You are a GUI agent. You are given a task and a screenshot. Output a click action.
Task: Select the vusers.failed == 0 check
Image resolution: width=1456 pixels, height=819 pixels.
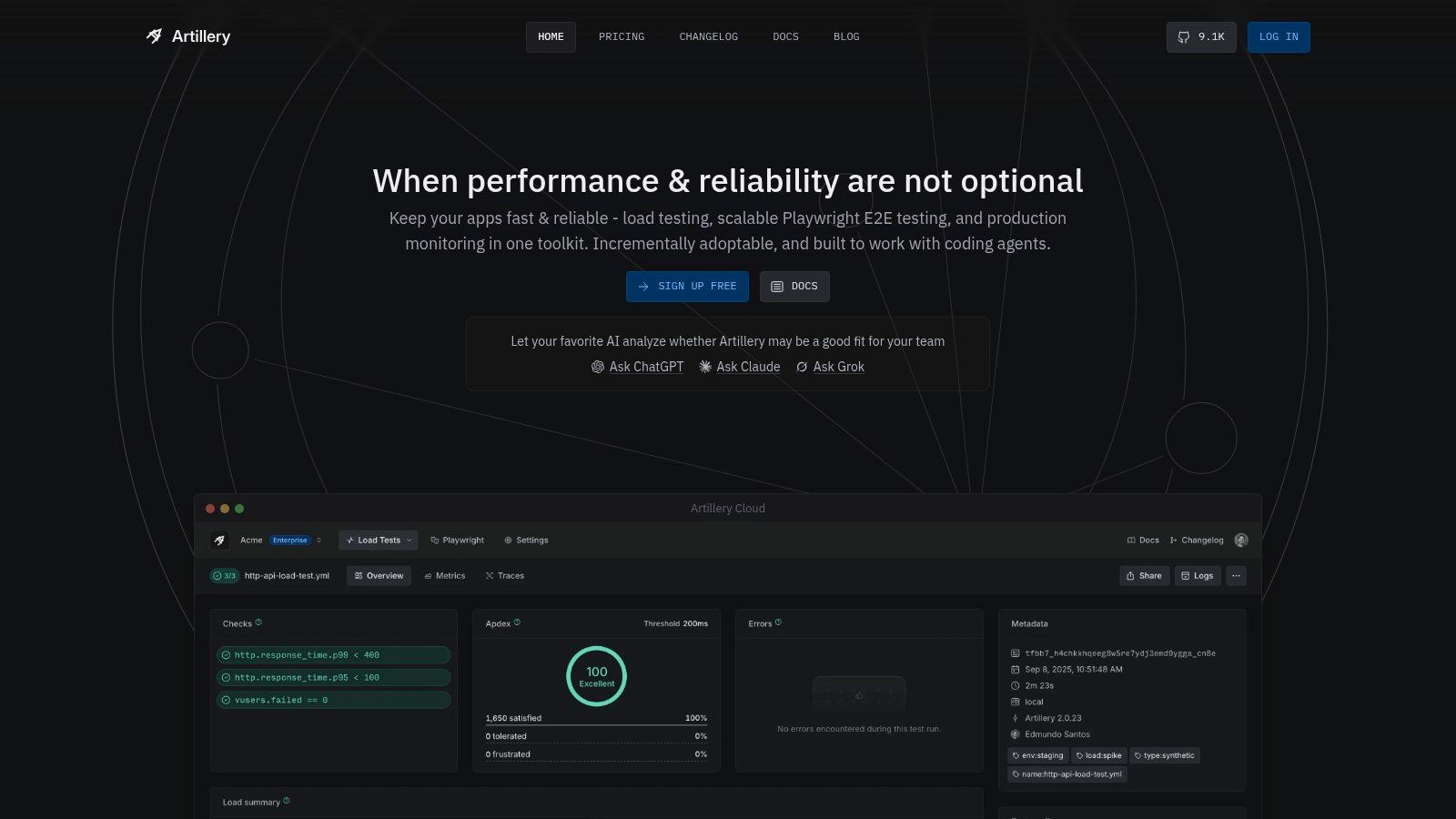pyautogui.click(x=333, y=701)
